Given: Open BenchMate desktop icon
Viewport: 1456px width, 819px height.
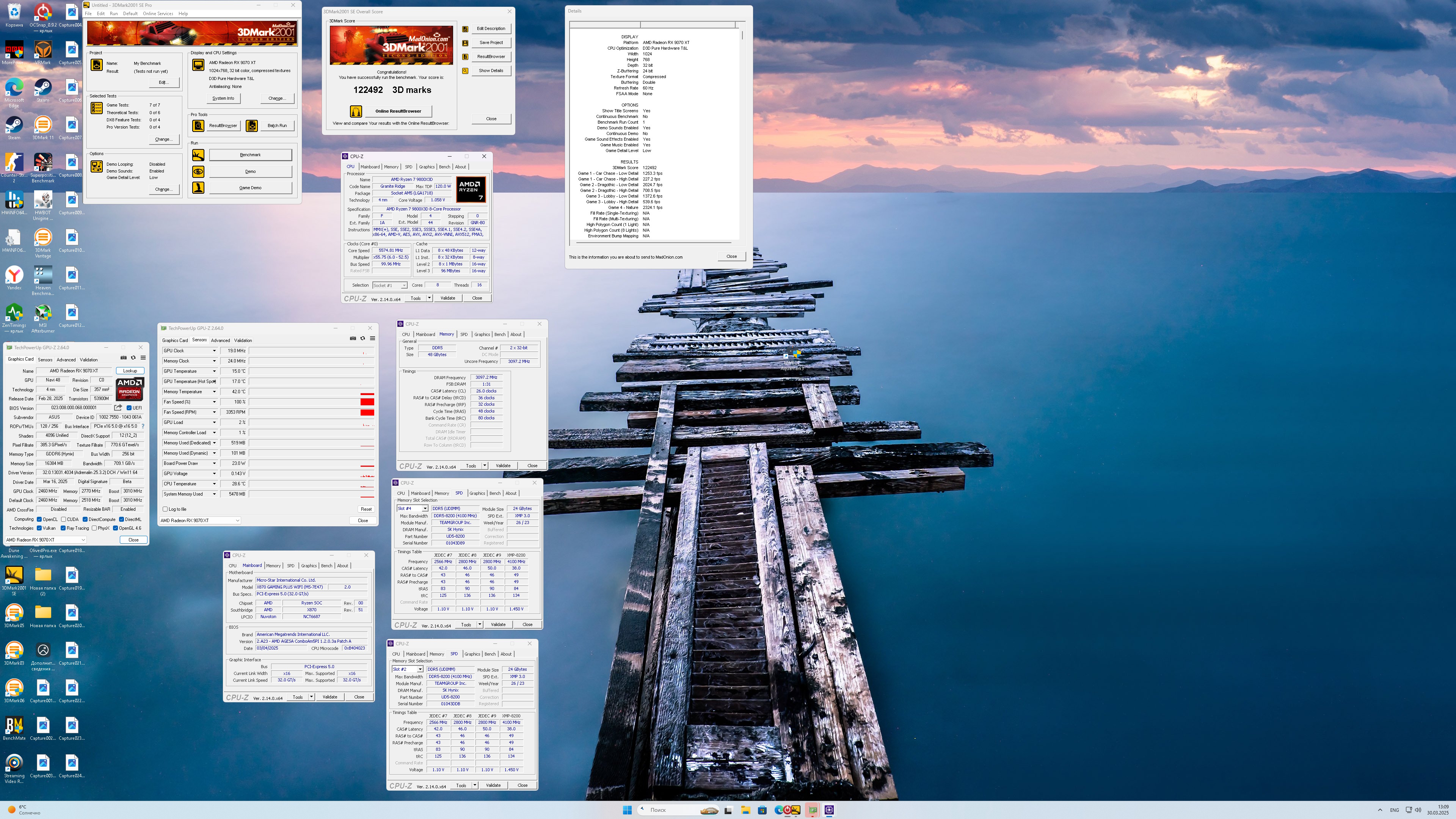Looking at the screenshot, I should click(14, 728).
